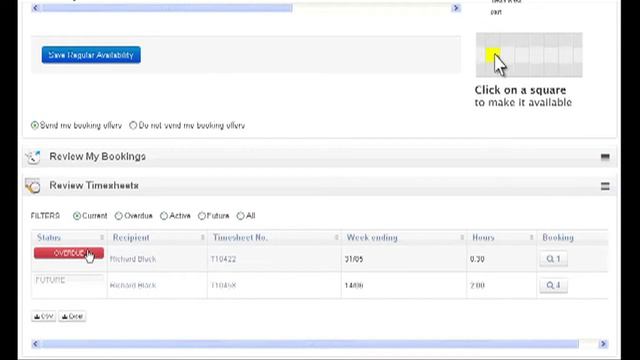Screen dimensions: 640x360
Task: Select the All filter radio button
Action: tap(240, 216)
